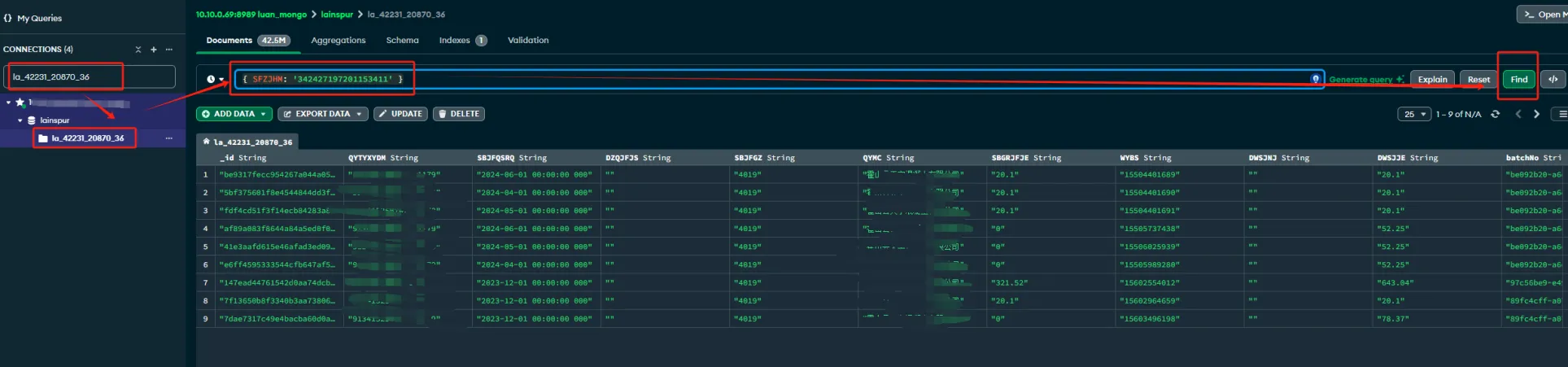
Task: Select the lainspur database in the tree
Action: point(55,120)
